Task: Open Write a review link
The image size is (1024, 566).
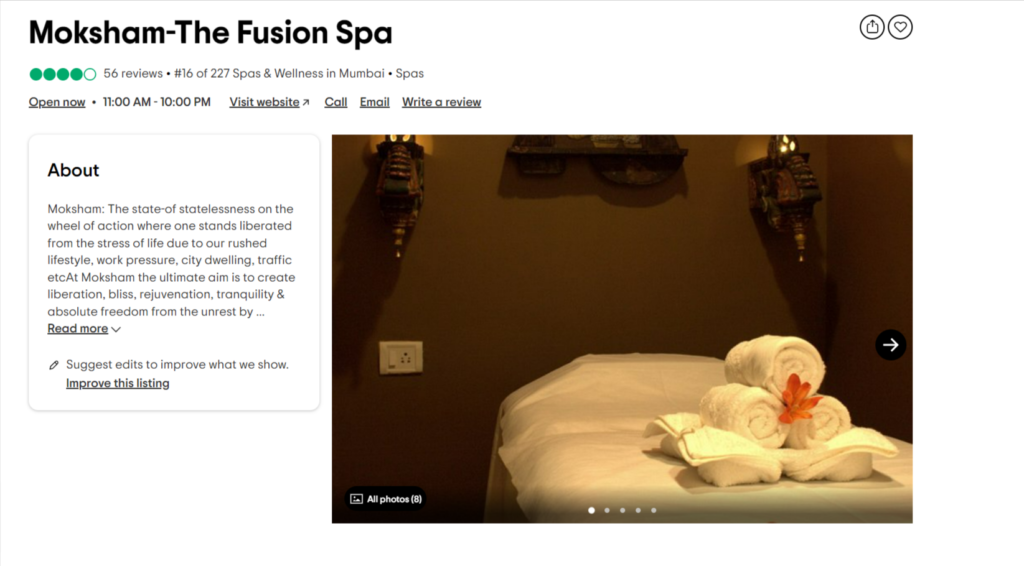Action: (x=441, y=102)
